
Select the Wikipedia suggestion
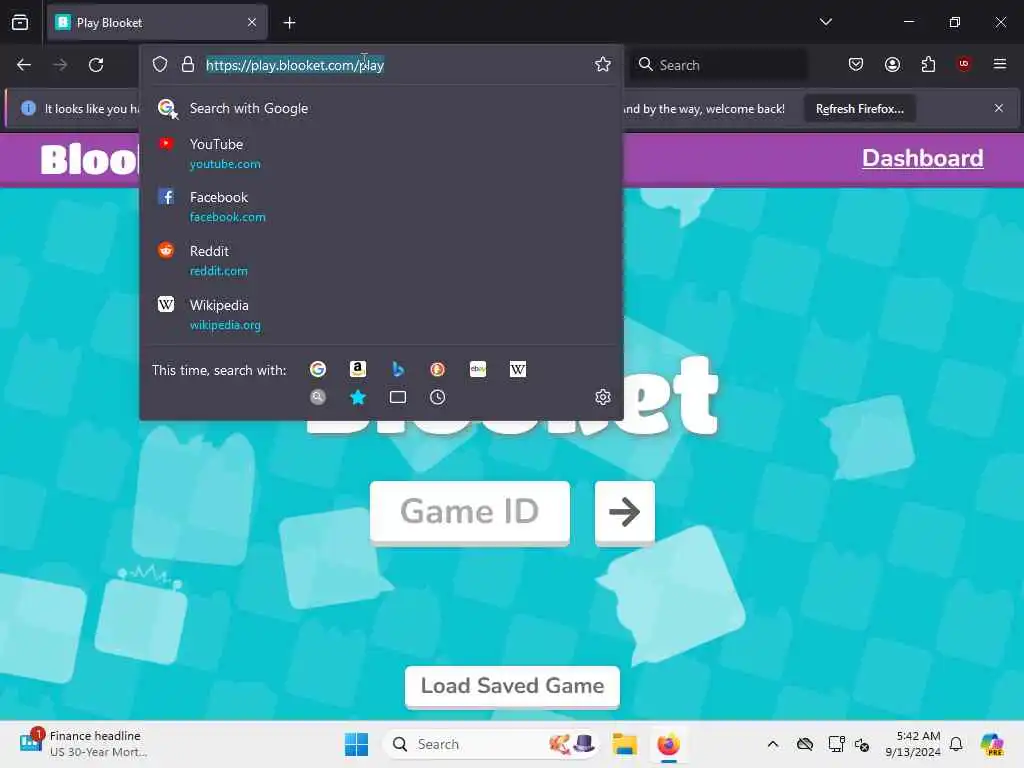(381, 315)
